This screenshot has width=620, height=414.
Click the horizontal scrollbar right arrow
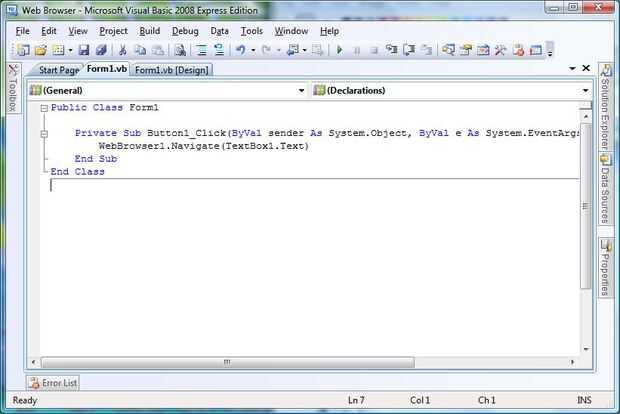[572, 362]
